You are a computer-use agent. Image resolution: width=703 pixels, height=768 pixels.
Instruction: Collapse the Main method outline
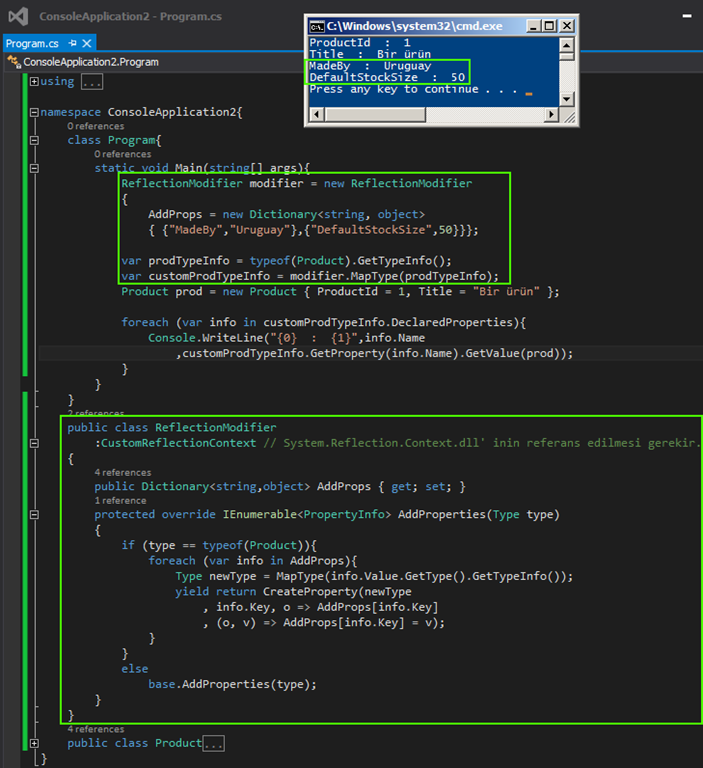(35, 168)
